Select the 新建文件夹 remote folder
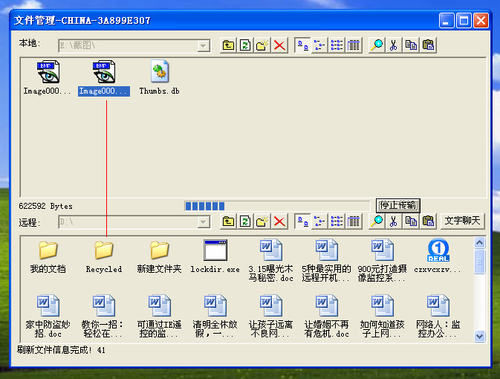500x379 pixels. point(159,257)
